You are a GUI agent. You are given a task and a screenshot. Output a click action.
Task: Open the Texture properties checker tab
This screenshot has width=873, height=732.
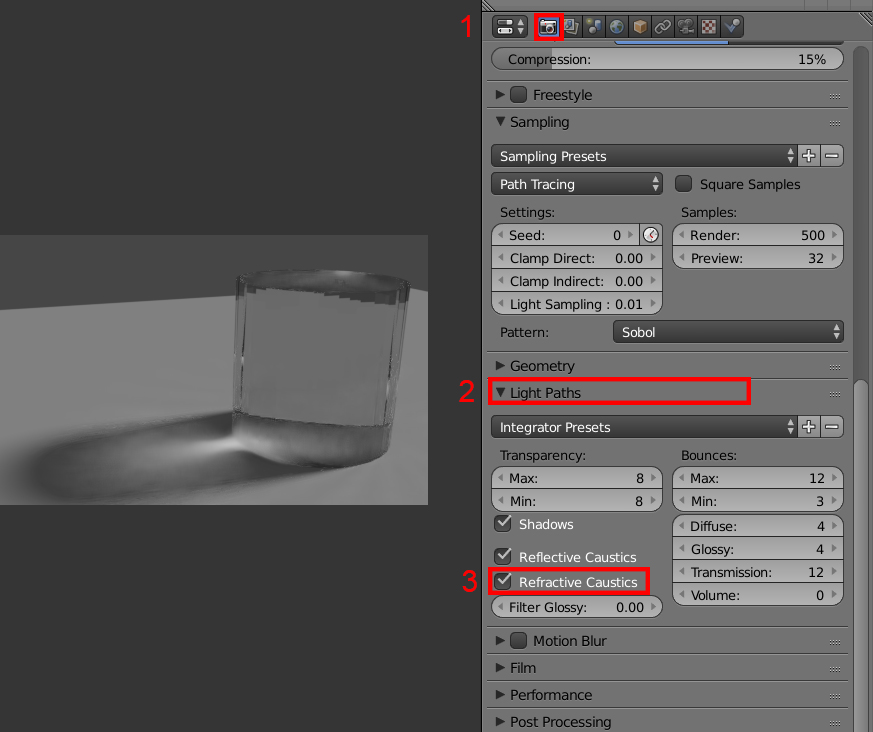point(708,26)
